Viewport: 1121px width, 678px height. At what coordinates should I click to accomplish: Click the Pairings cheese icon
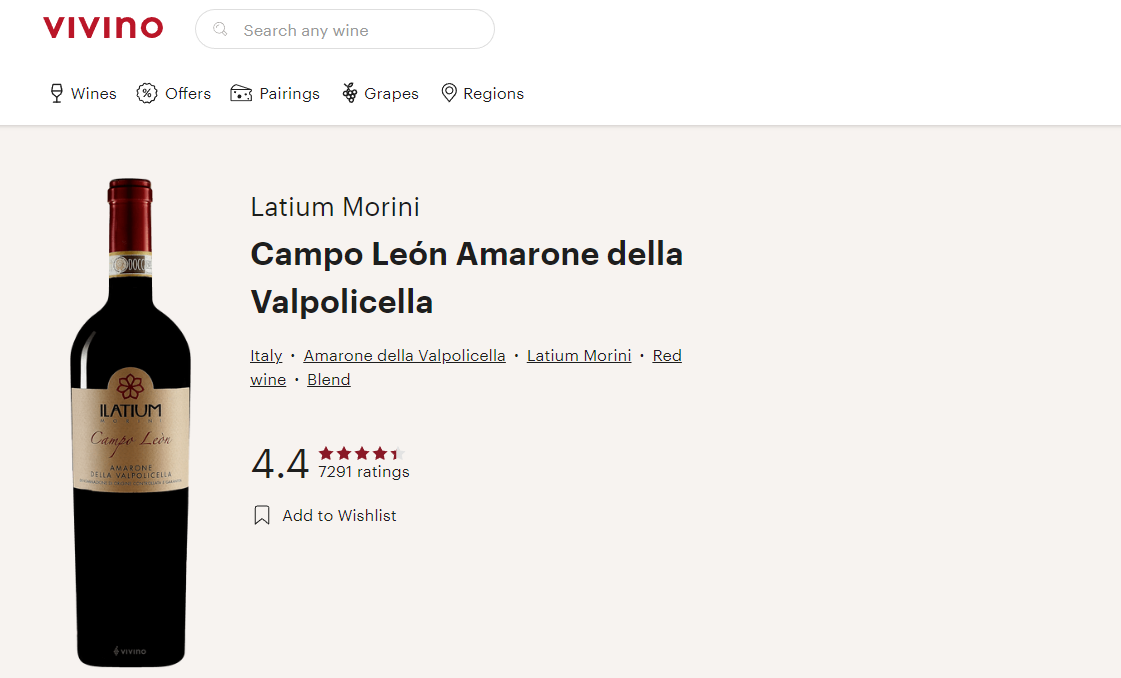pos(241,93)
